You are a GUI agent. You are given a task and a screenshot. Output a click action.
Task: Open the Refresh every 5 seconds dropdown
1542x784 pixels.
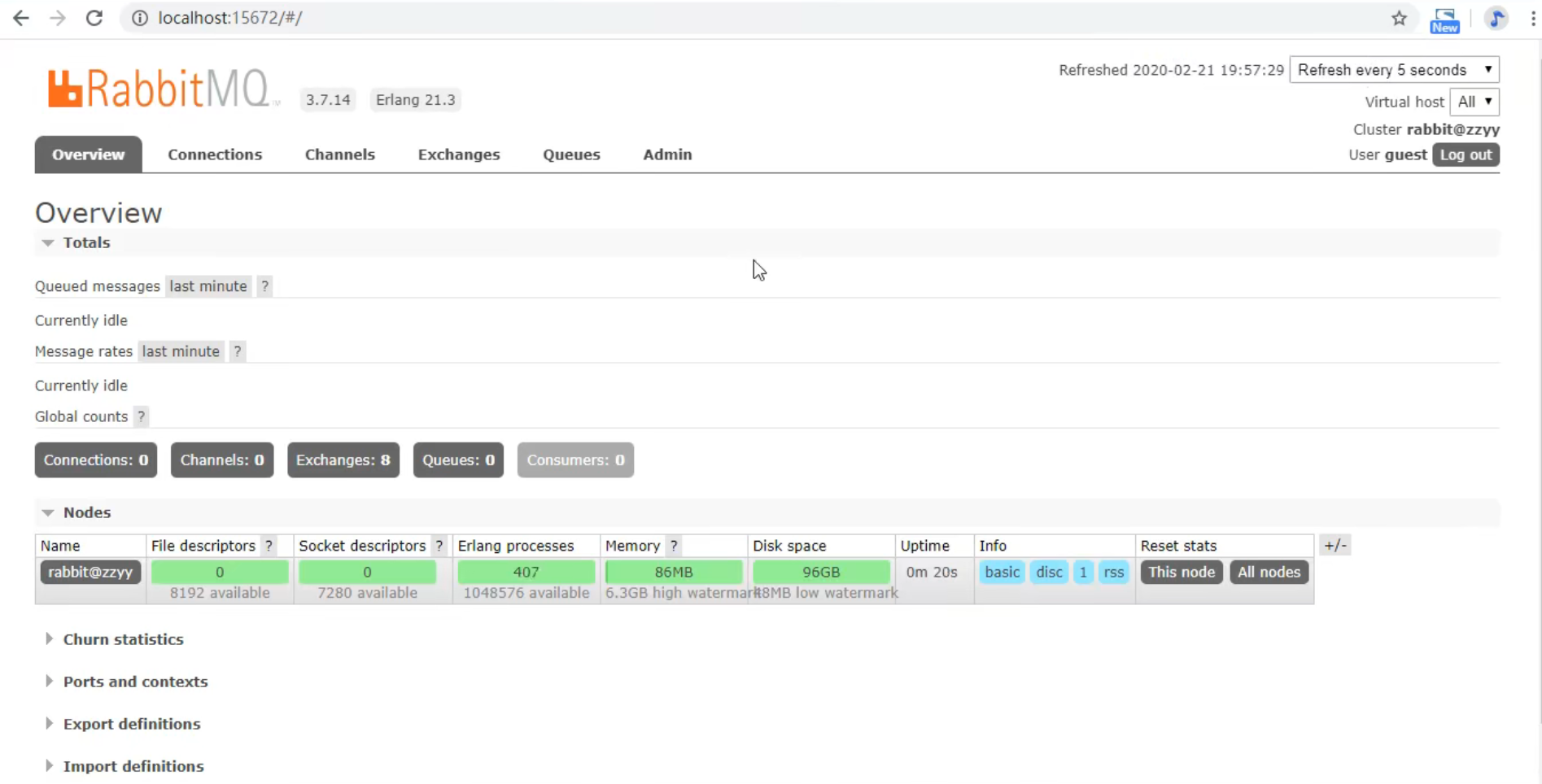pyautogui.click(x=1395, y=70)
